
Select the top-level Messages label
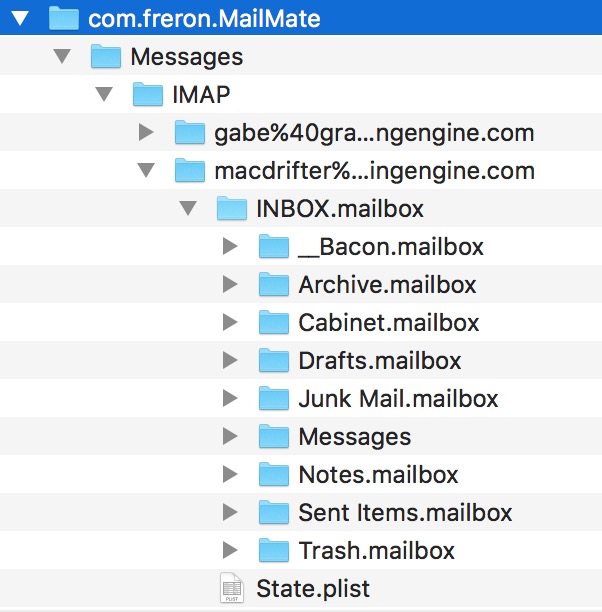187,57
